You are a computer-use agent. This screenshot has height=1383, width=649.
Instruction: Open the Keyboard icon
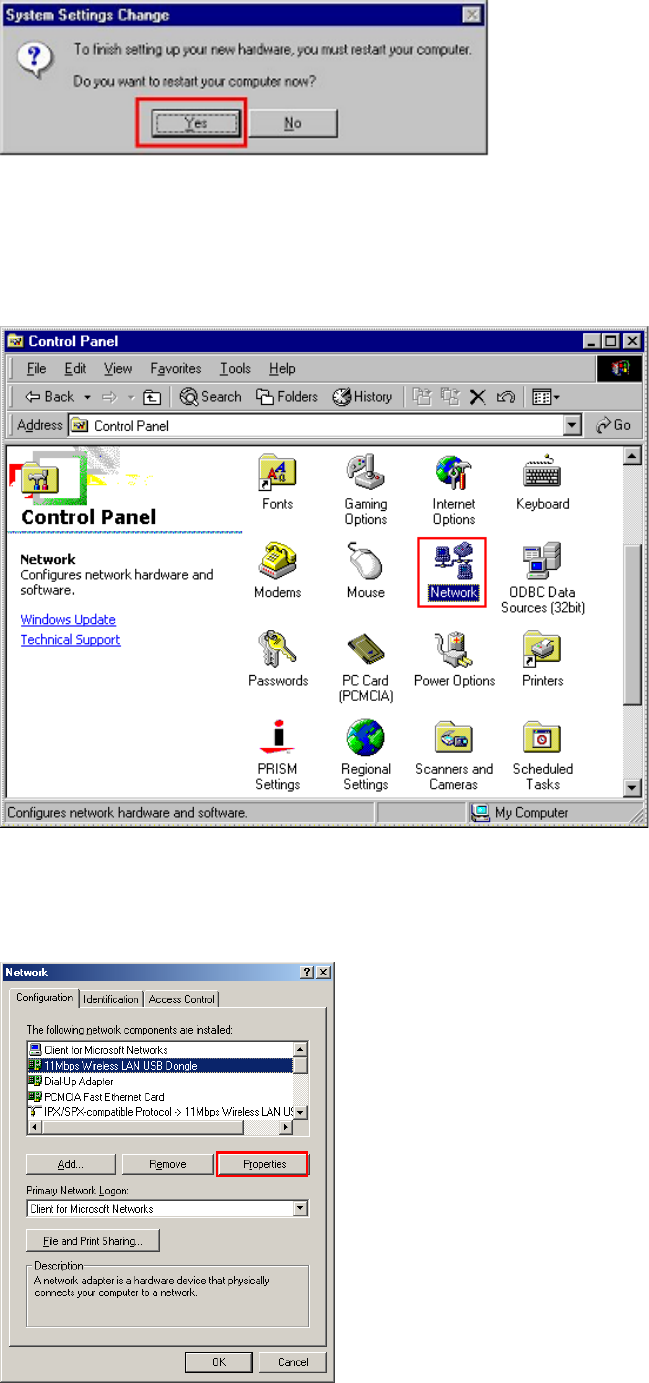[x=542, y=484]
